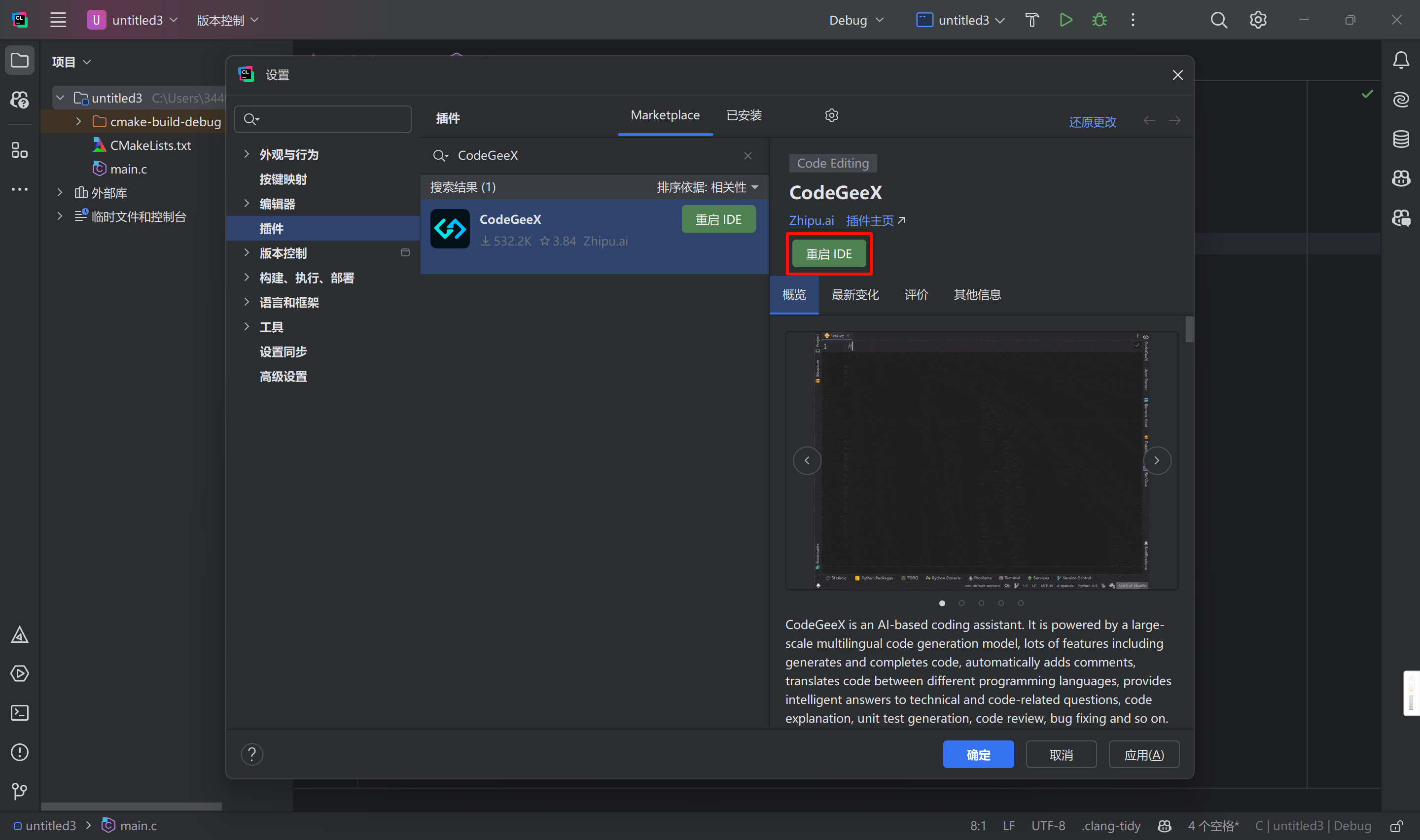This screenshot has height=840, width=1420.
Task: Open the 最新变化 plugin tab
Action: [x=854, y=294]
